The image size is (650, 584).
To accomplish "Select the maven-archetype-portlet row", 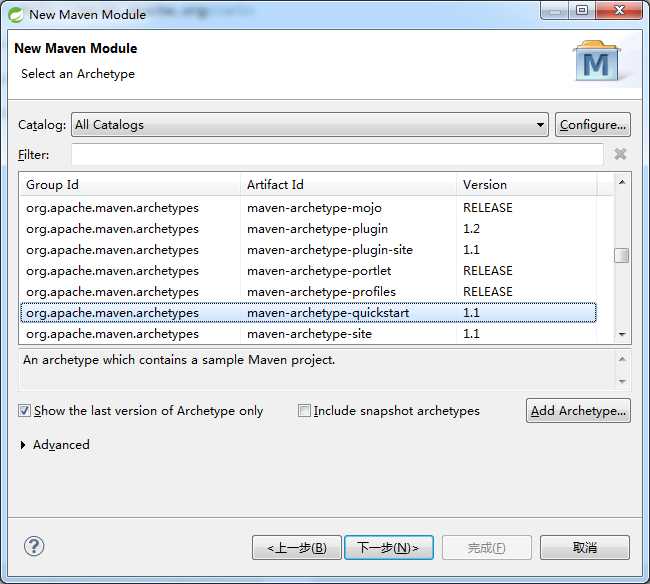I will 308,271.
